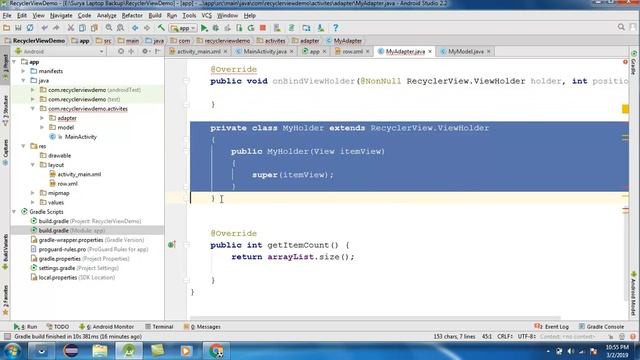The image size is (640, 360).
Task: Select the drawable folder
Action: click(59, 156)
